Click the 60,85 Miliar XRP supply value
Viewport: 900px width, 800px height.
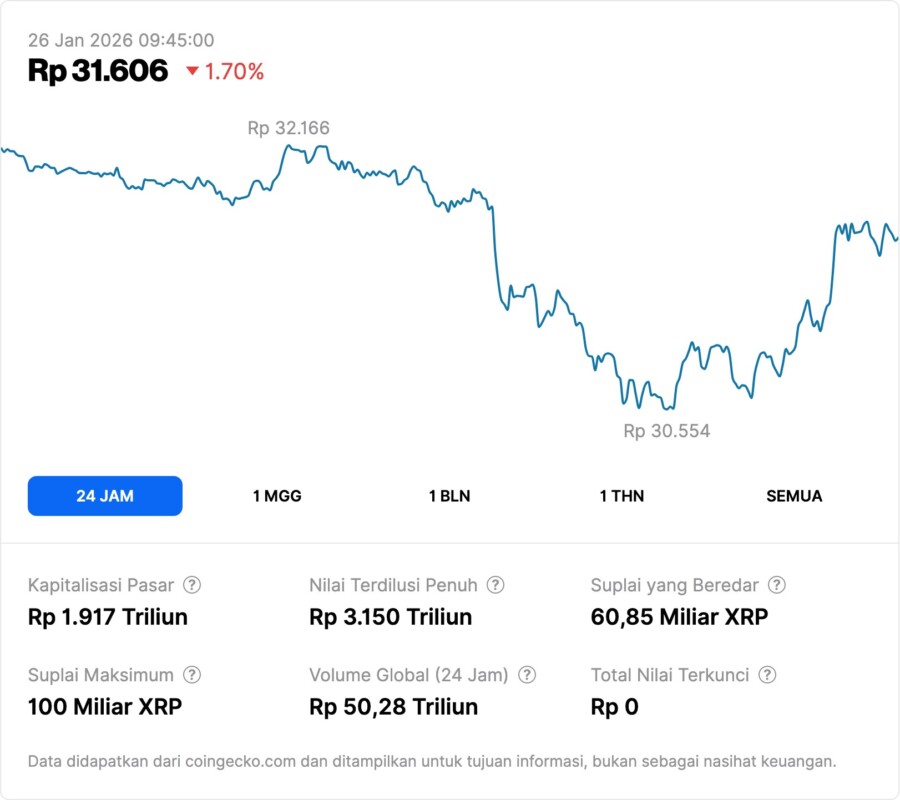(679, 617)
